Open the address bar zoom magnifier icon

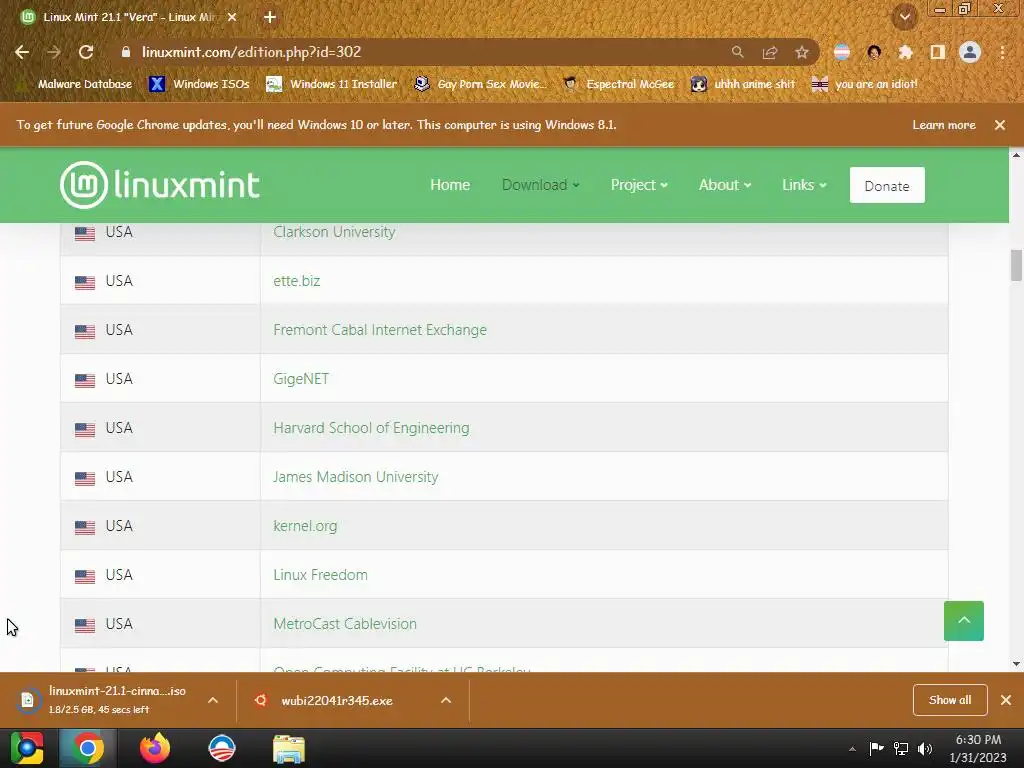point(737,52)
